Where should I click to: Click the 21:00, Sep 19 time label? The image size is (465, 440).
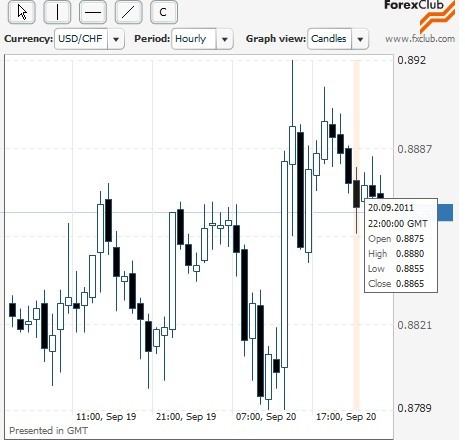(x=186, y=416)
